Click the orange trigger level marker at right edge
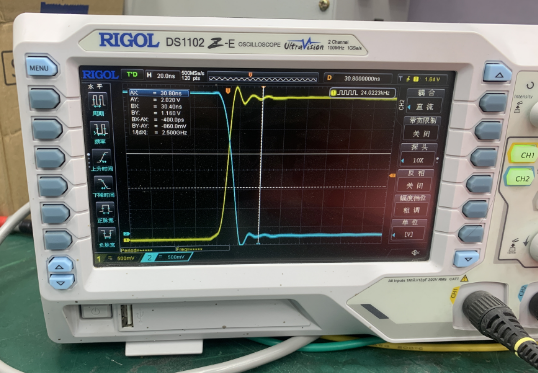This screenshot has width=538, height=373. (x=393, y=176)
